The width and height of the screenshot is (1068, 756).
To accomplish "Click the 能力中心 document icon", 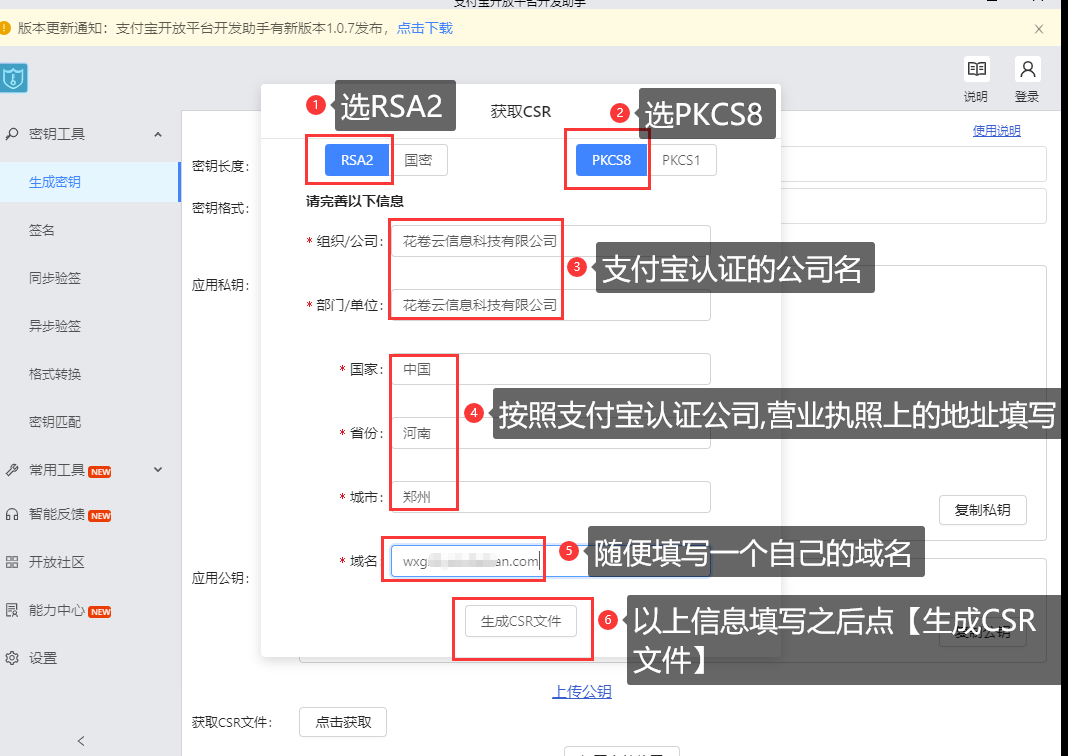I will click(12, 610).
